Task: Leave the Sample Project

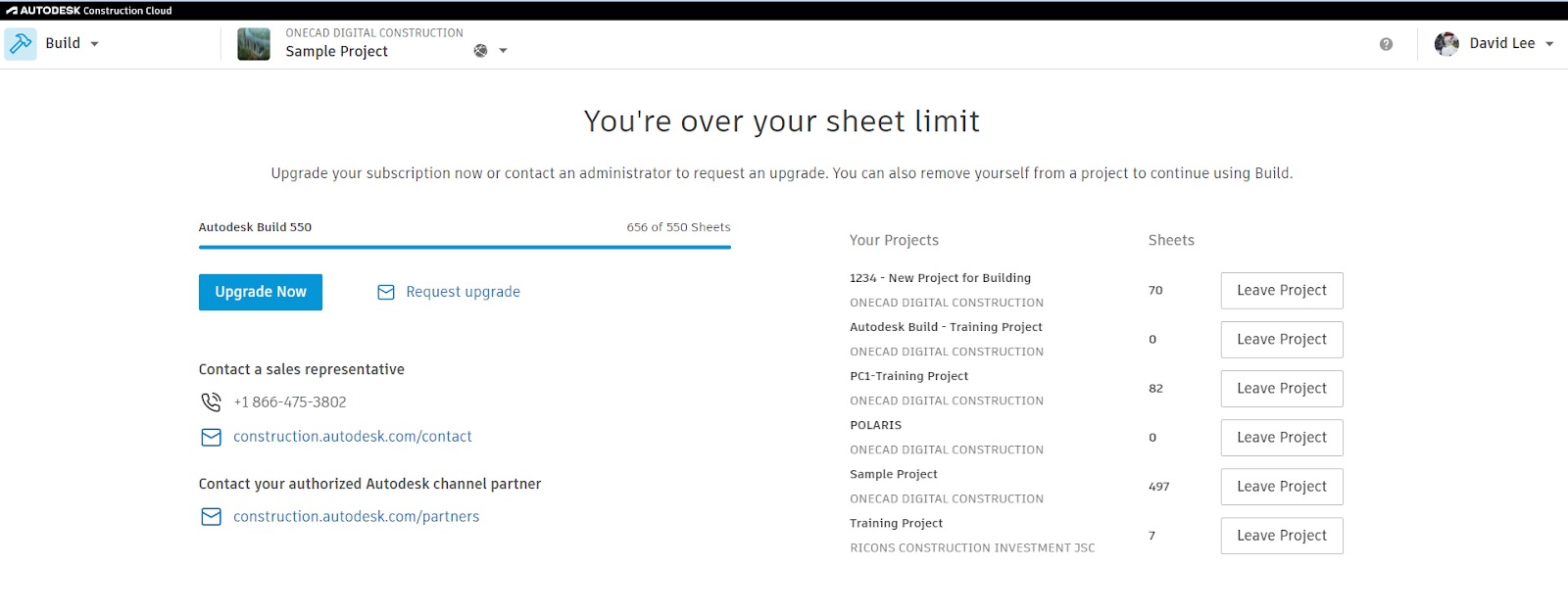Action: [x=1282, y=487]
